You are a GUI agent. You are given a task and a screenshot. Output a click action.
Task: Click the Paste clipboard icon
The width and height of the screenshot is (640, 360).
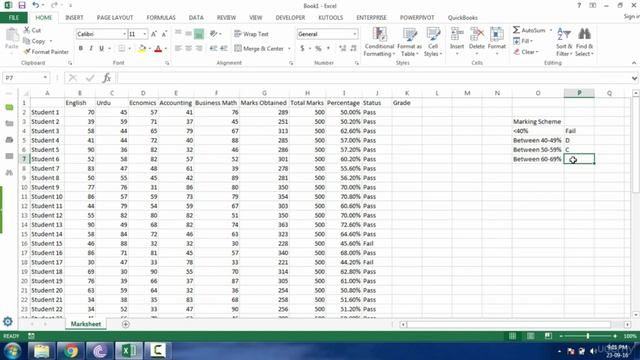pyautogui.click(x=12, y=36)
